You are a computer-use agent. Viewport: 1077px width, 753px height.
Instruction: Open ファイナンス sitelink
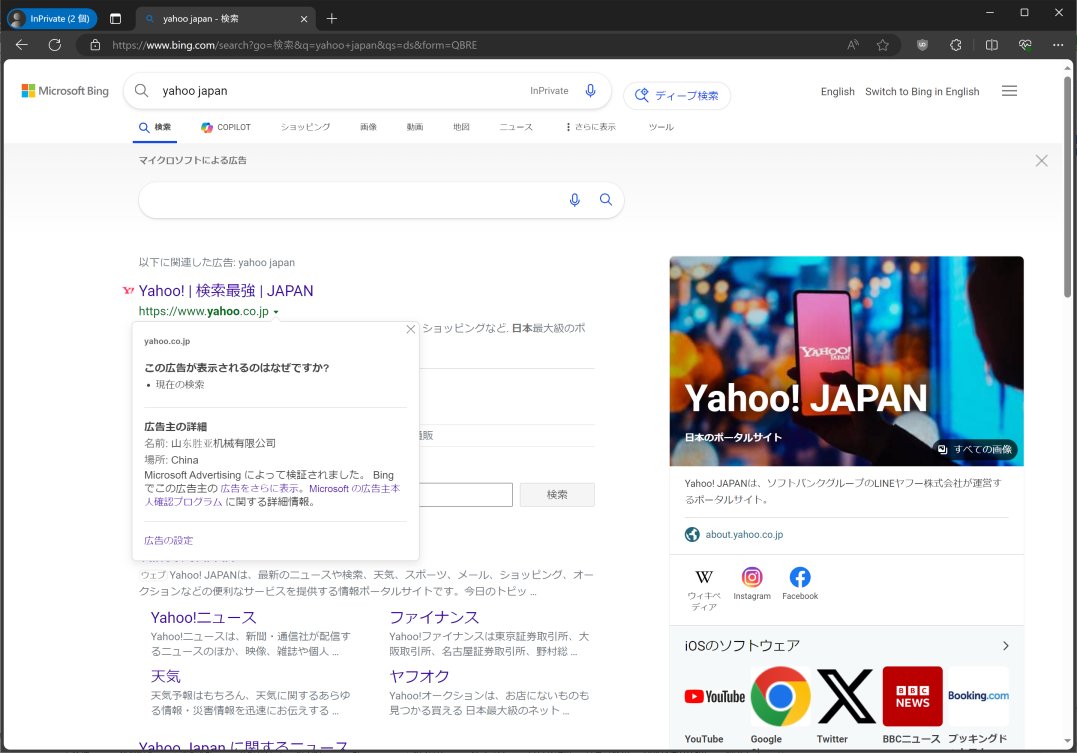434,618
